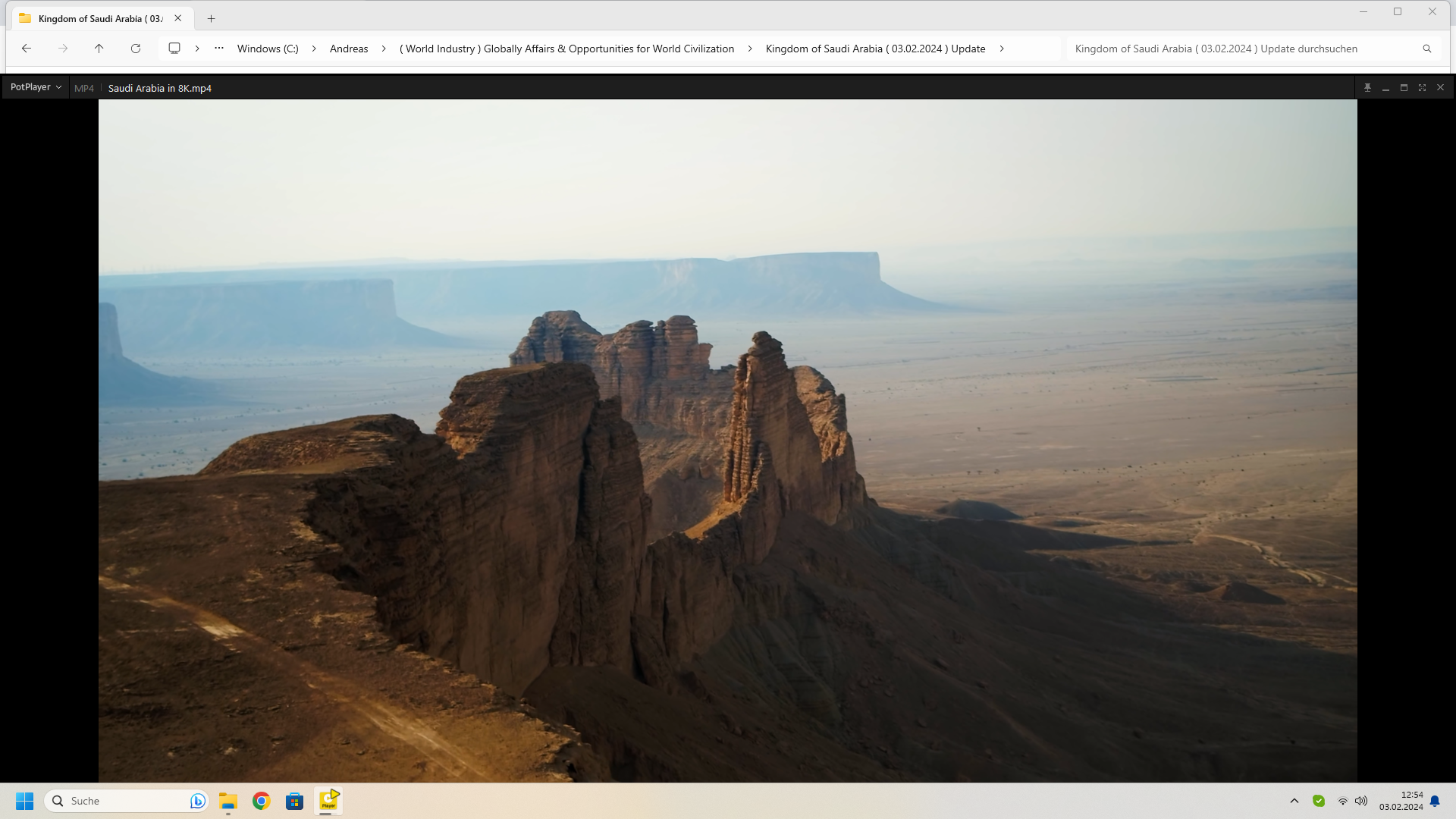1456x819 pixels.
Task: Minimize the File Explorer window
Action: point(1363,11)
